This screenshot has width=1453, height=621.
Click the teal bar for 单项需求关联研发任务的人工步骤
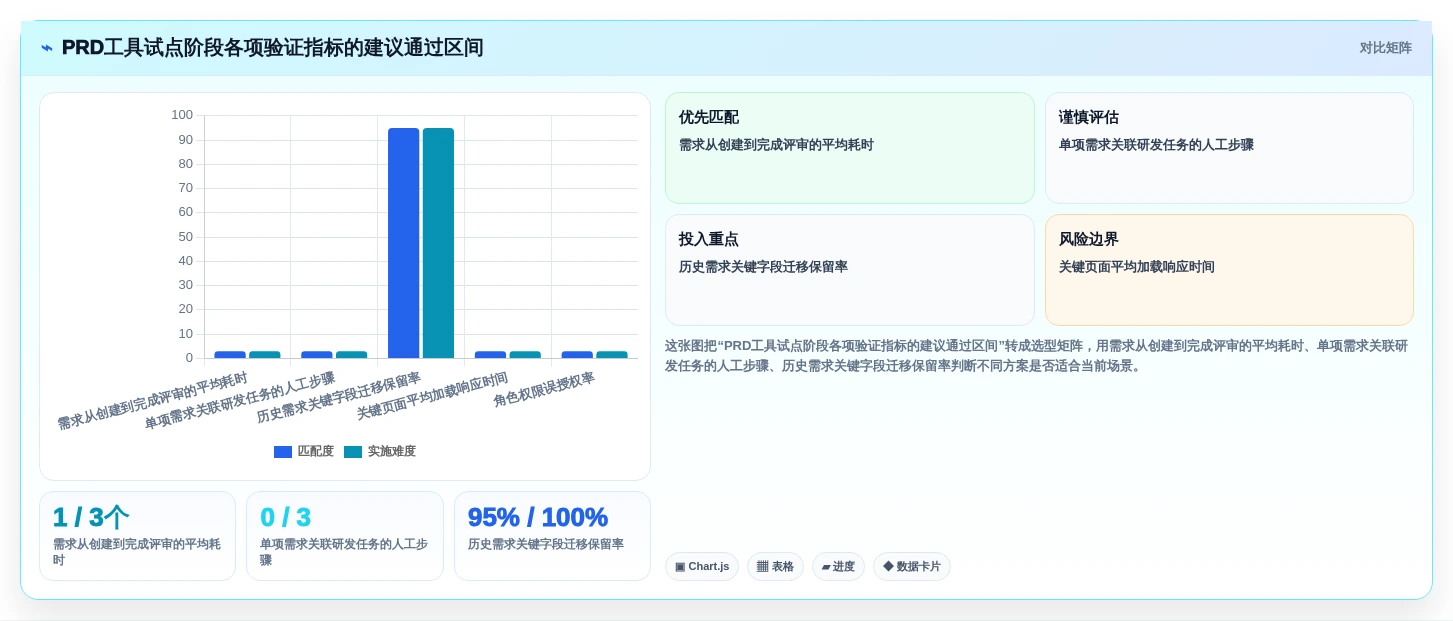(352, 354)
